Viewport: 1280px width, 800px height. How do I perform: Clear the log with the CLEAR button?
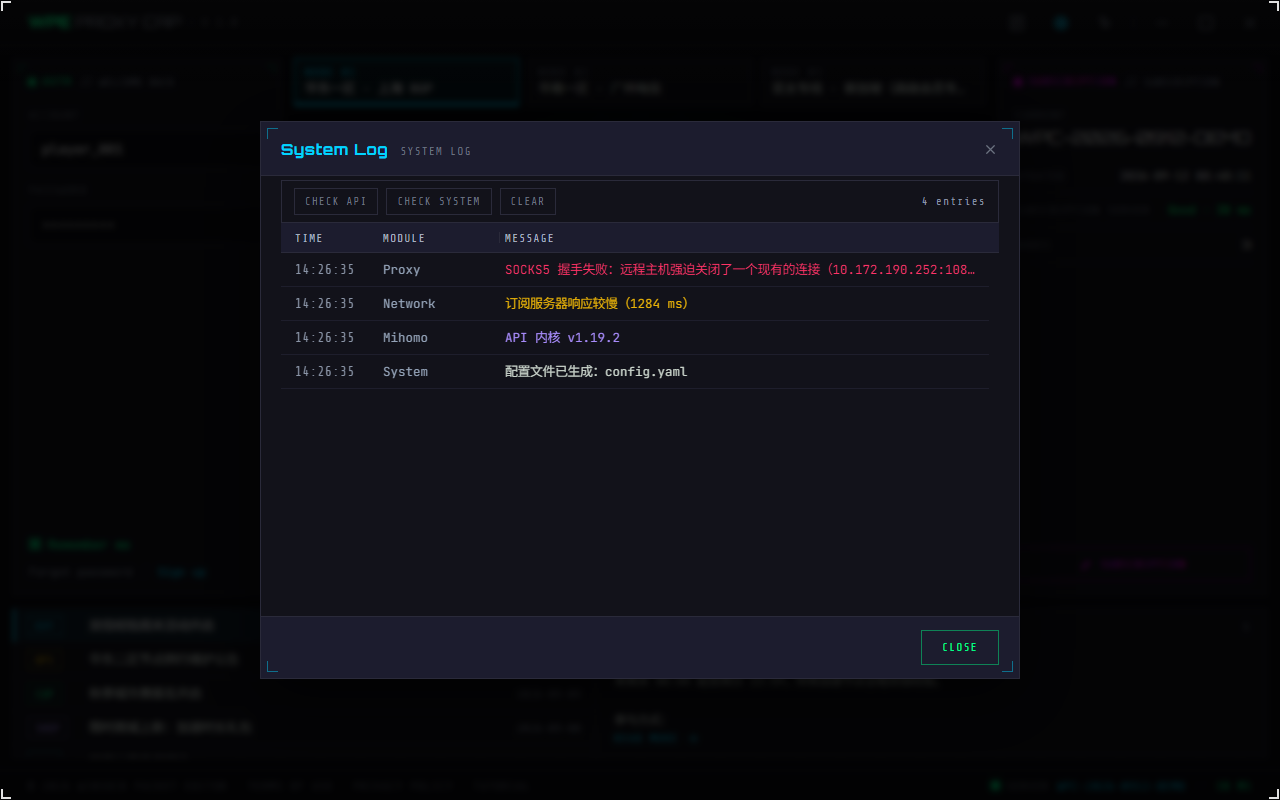(x=528, y=201)
